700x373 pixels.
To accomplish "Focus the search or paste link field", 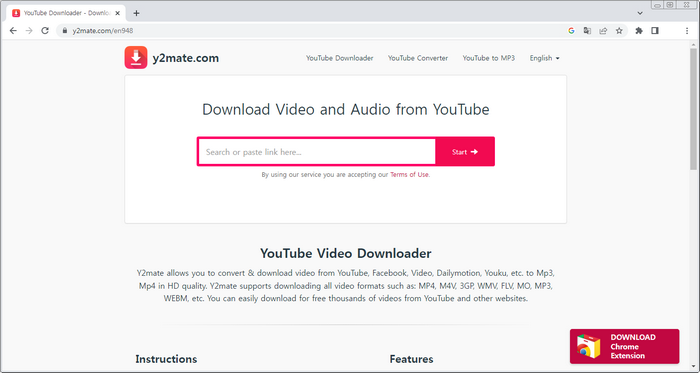I will tap(317, 152).
